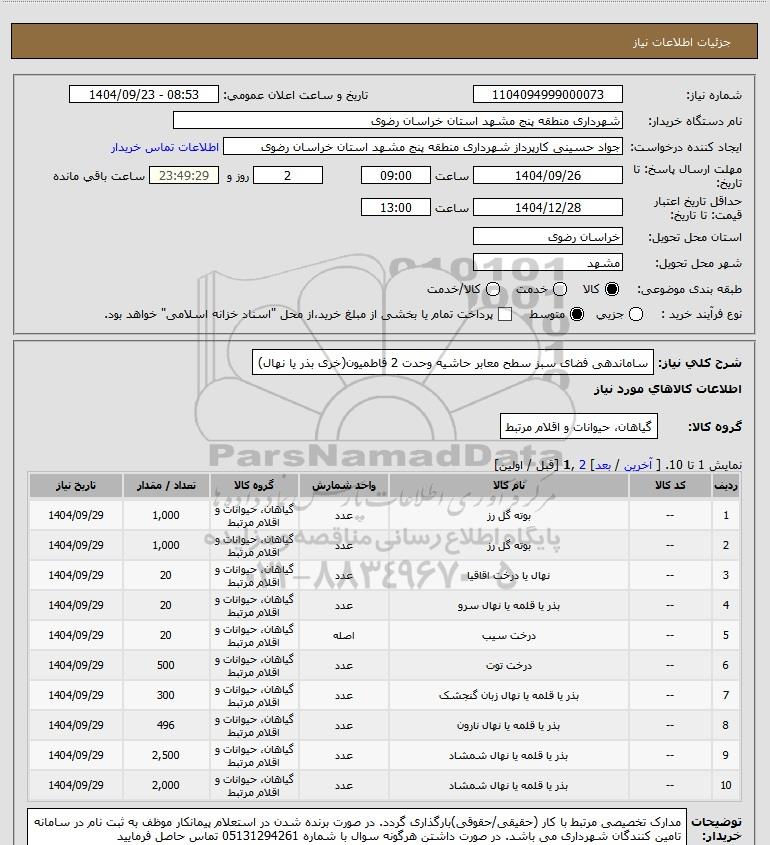Viewport: 770px width, 845px height.
Task: Click the کد کالا column header
Action: [x=670, y=485]
